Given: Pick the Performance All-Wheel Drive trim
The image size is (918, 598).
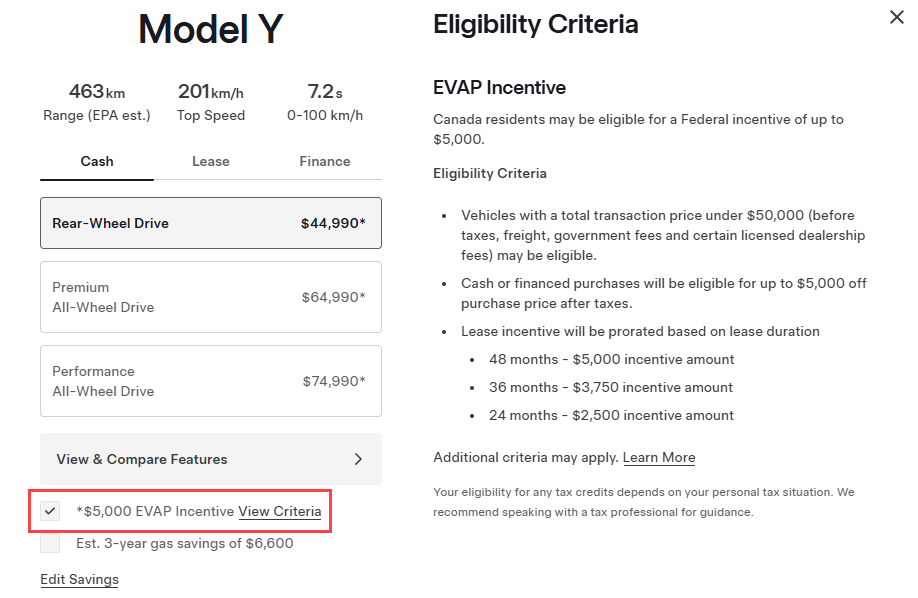Looking at the screenshot, I should [211, 381].
